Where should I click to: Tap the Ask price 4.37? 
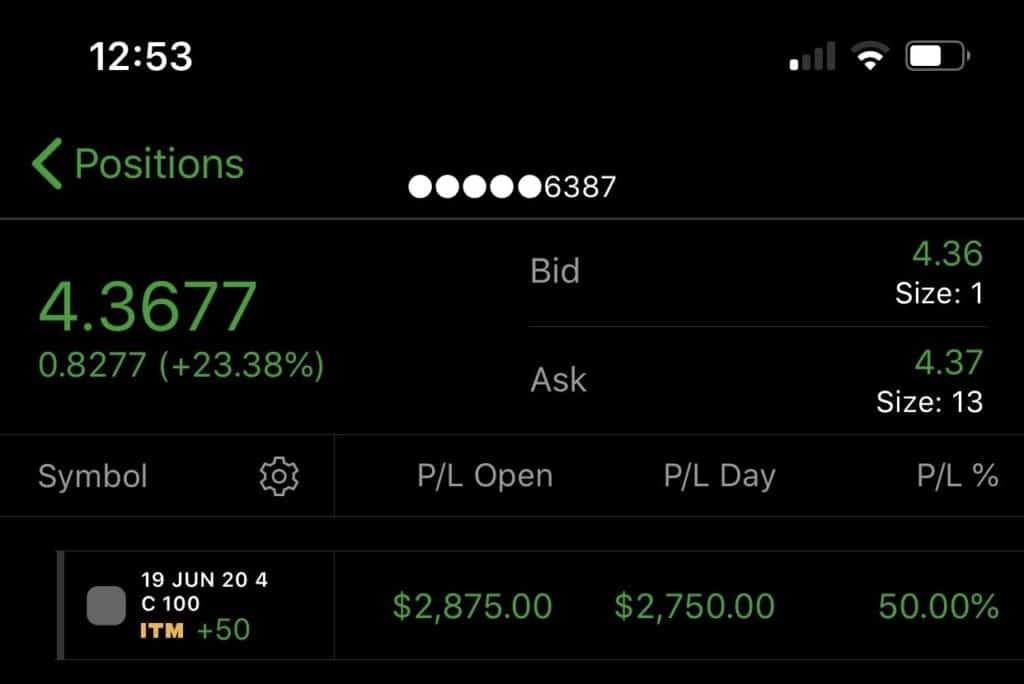948,362
